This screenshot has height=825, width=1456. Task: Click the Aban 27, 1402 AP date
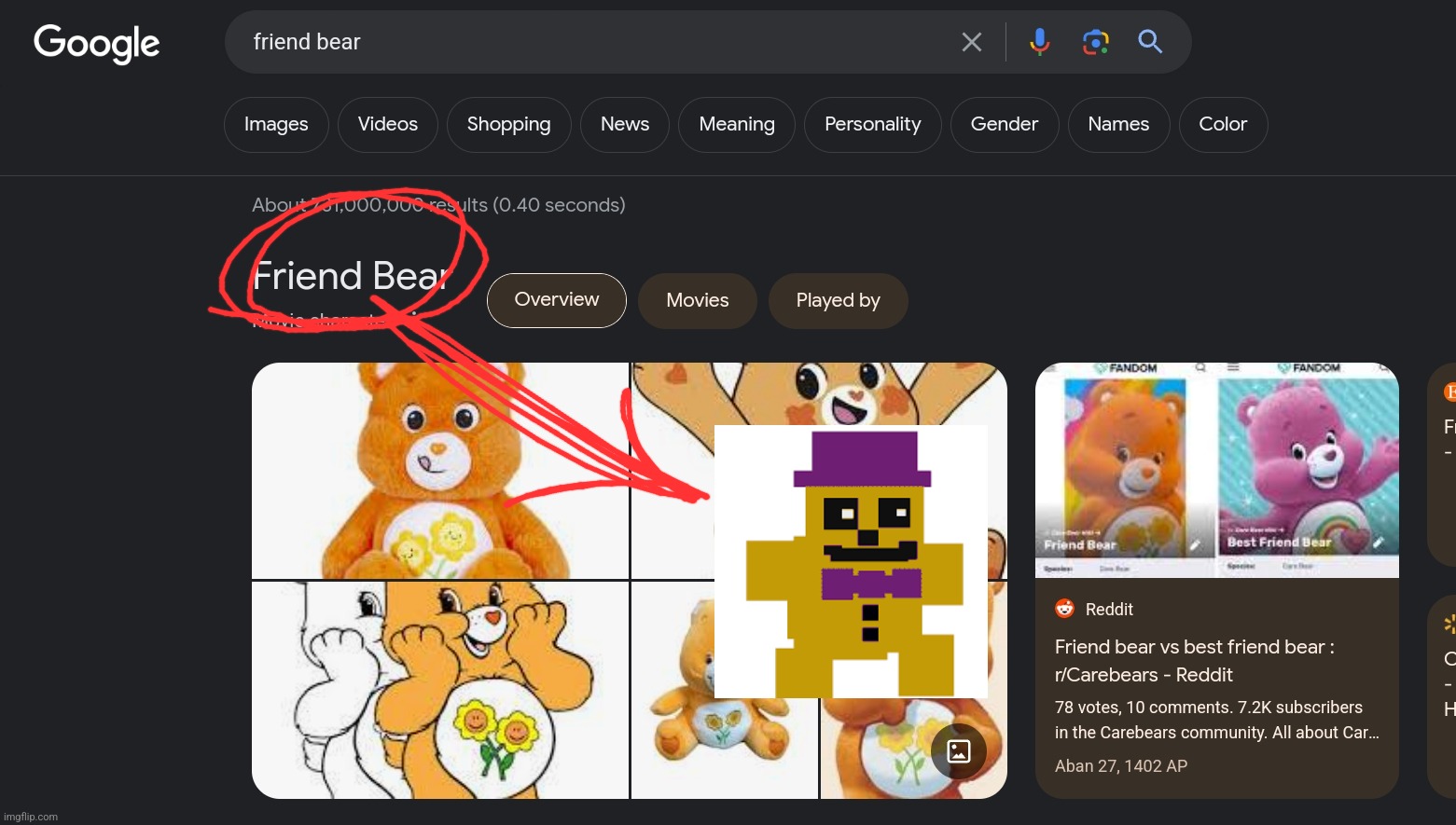tap(1121, 766)
